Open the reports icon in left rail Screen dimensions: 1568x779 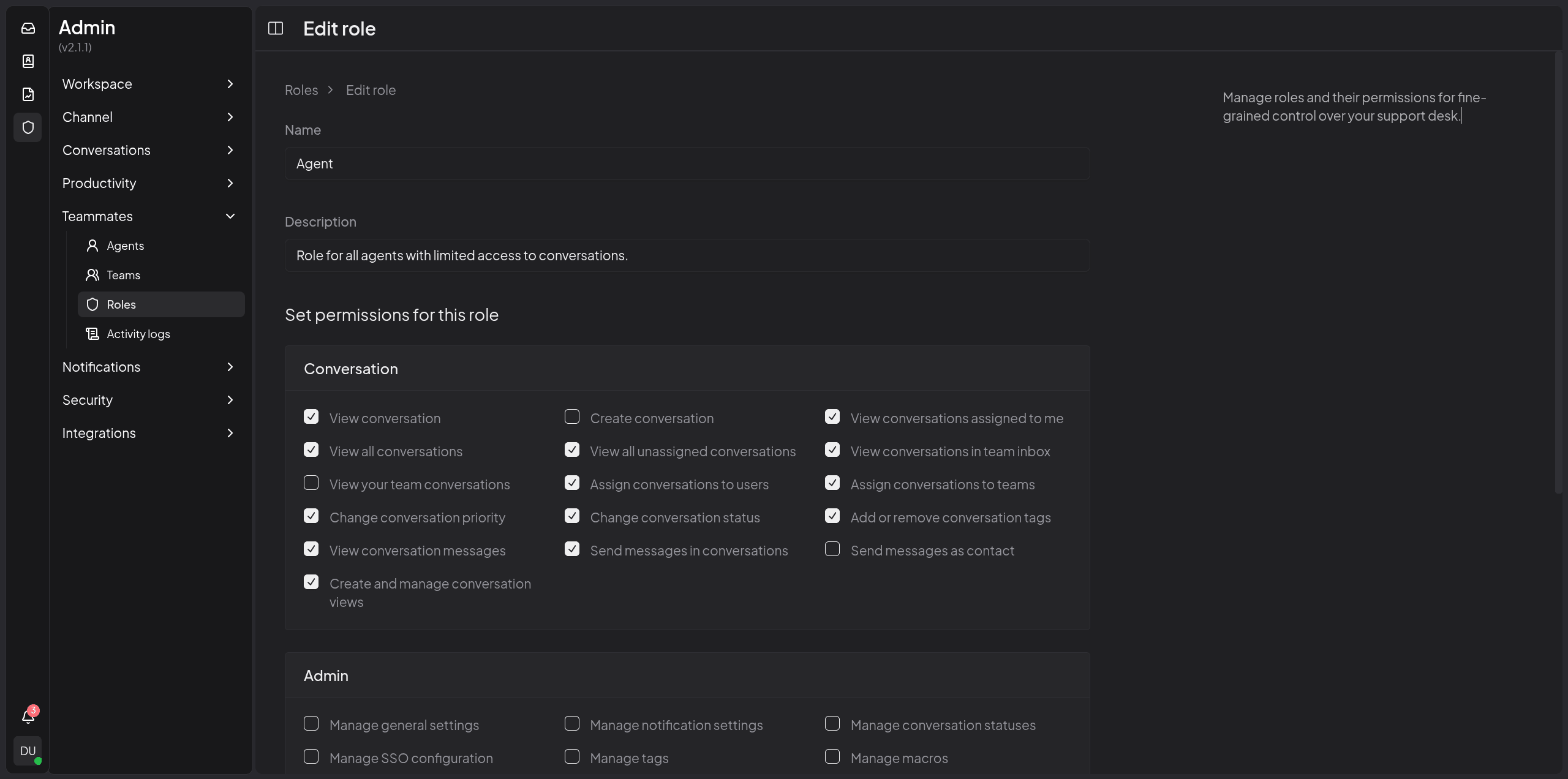click(x=28, y=94)
